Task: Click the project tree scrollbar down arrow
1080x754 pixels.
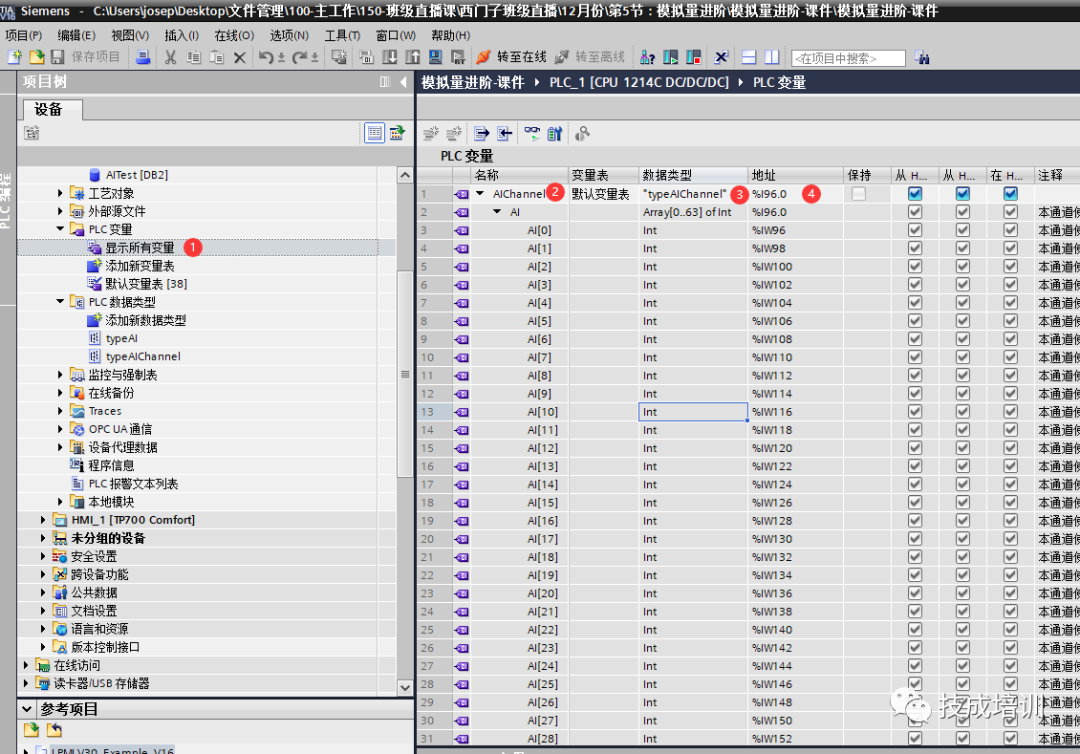Action: click(405, 687)
